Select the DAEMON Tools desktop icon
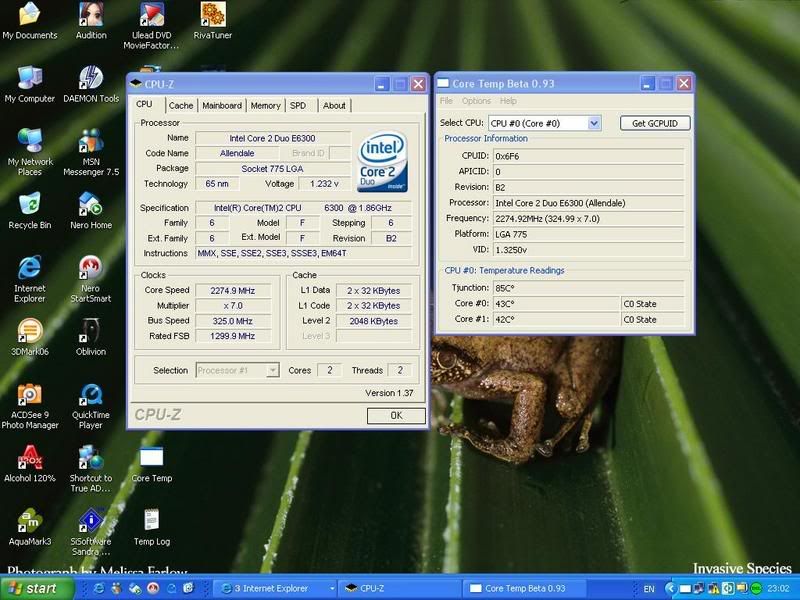 click(91, 84)
